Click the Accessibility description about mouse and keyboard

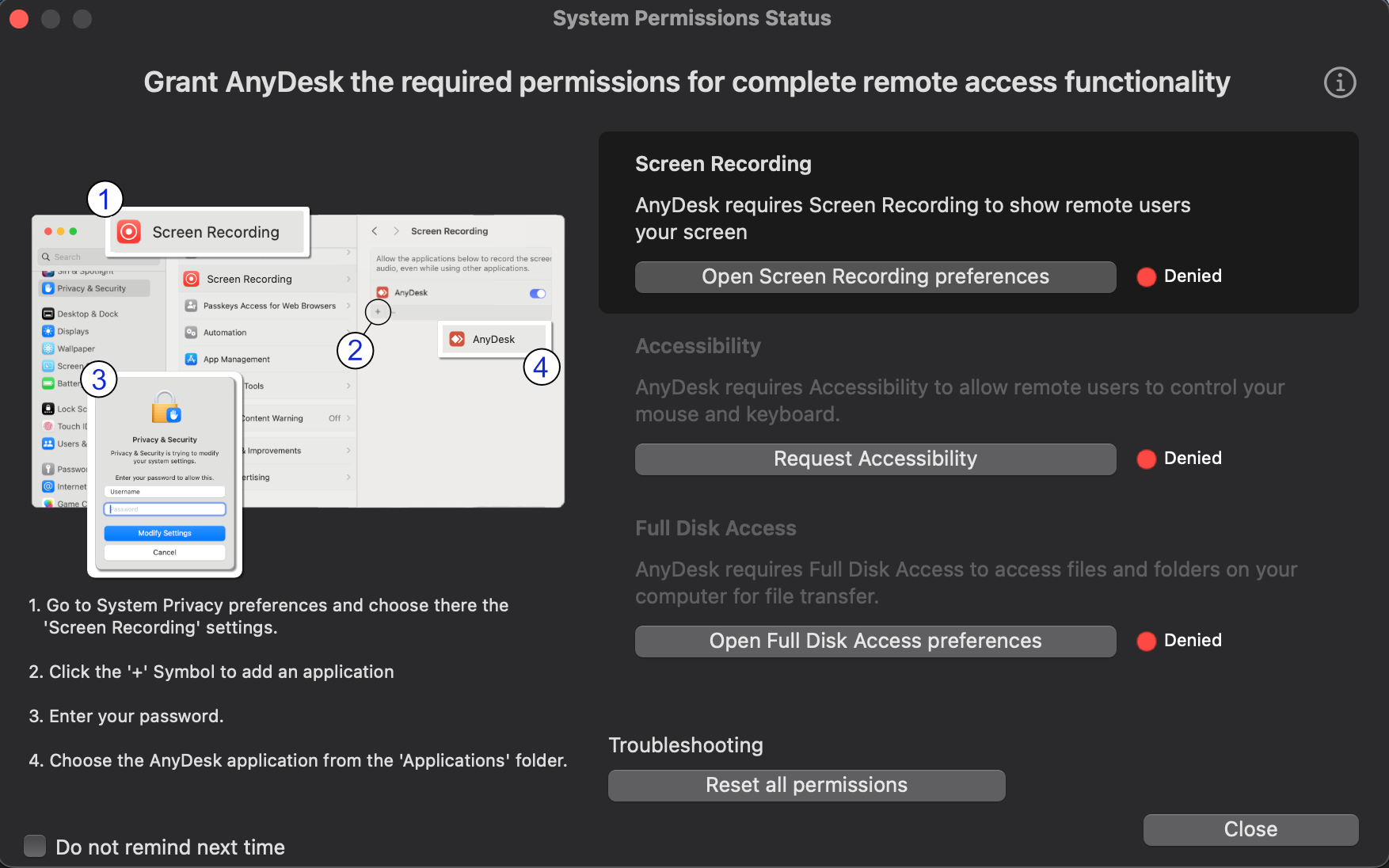pyautogui.click(x=960, y=401)
